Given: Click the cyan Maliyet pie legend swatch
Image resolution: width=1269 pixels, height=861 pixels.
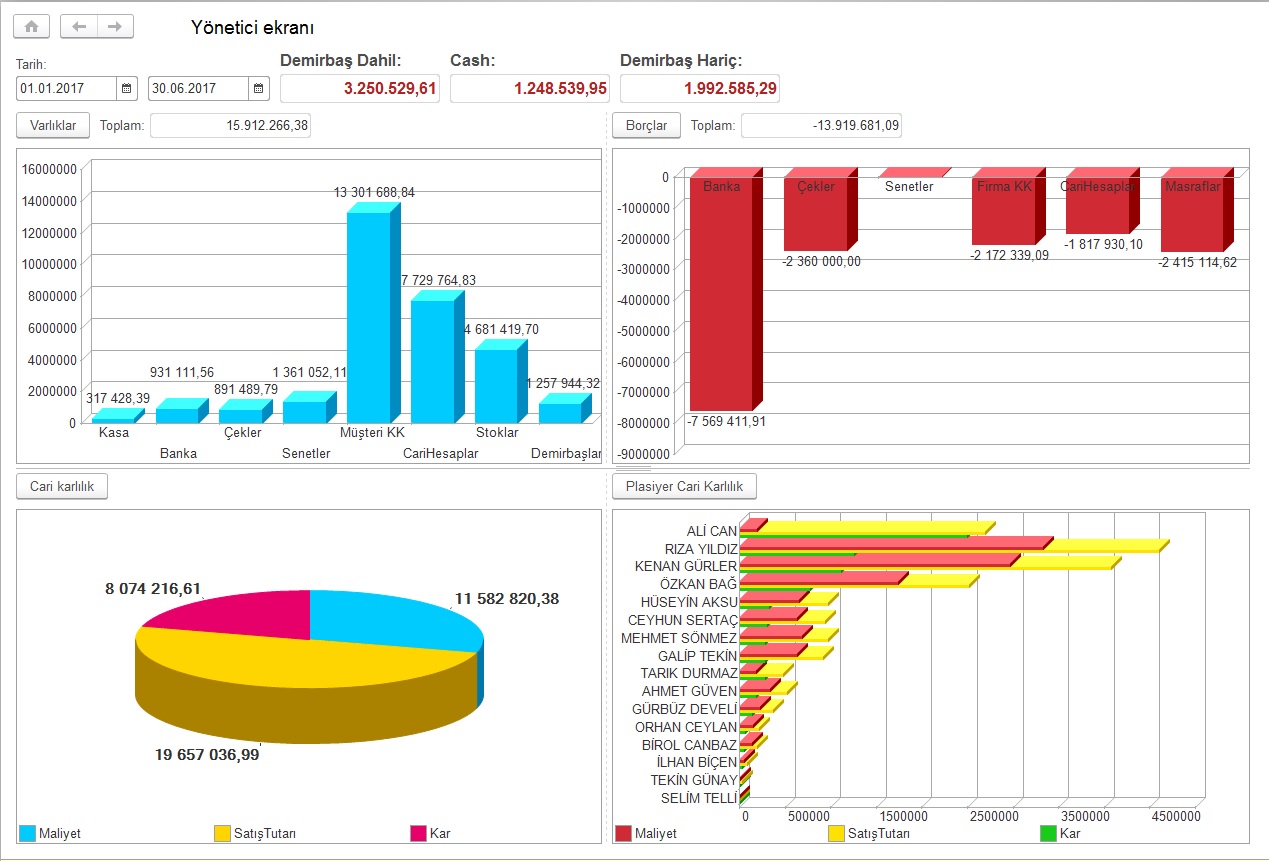Looking at the screenshot, I should pyautogui.click(x=27, y=833).
